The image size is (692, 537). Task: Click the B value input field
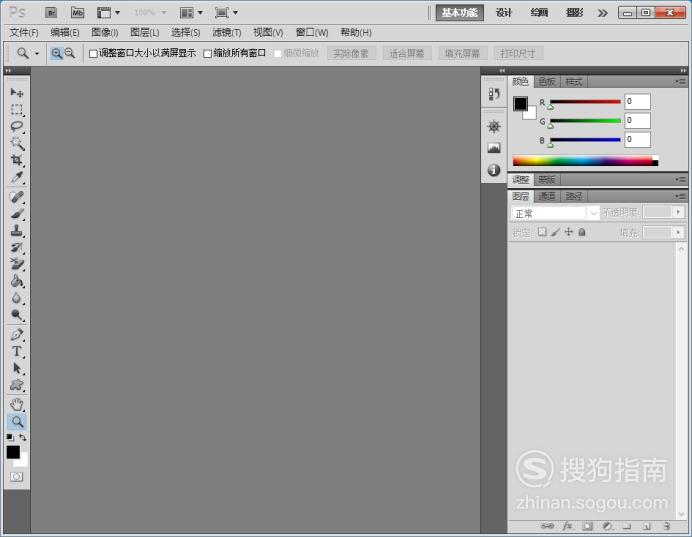coord(637,139)
